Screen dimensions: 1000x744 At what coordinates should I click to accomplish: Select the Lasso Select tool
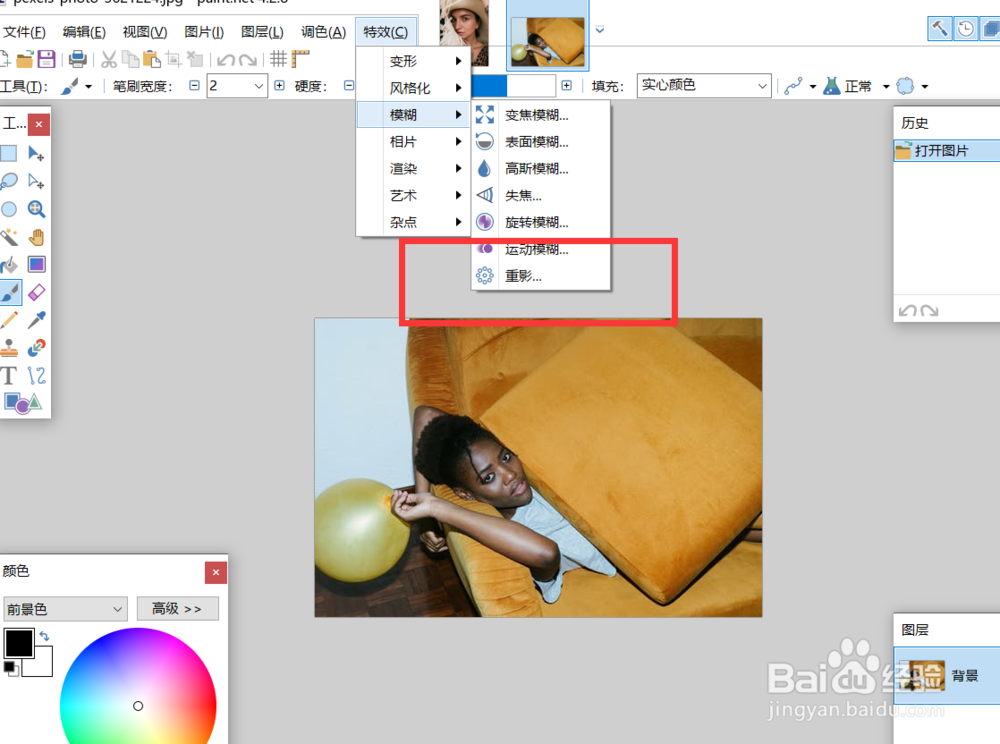[x=9, y=181]
